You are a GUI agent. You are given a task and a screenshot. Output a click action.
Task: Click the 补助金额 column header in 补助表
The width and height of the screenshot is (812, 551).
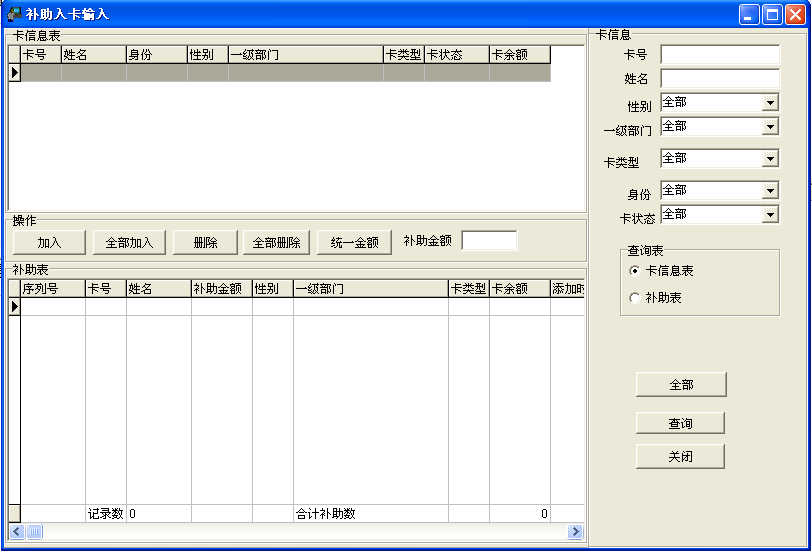coord(222,288)
